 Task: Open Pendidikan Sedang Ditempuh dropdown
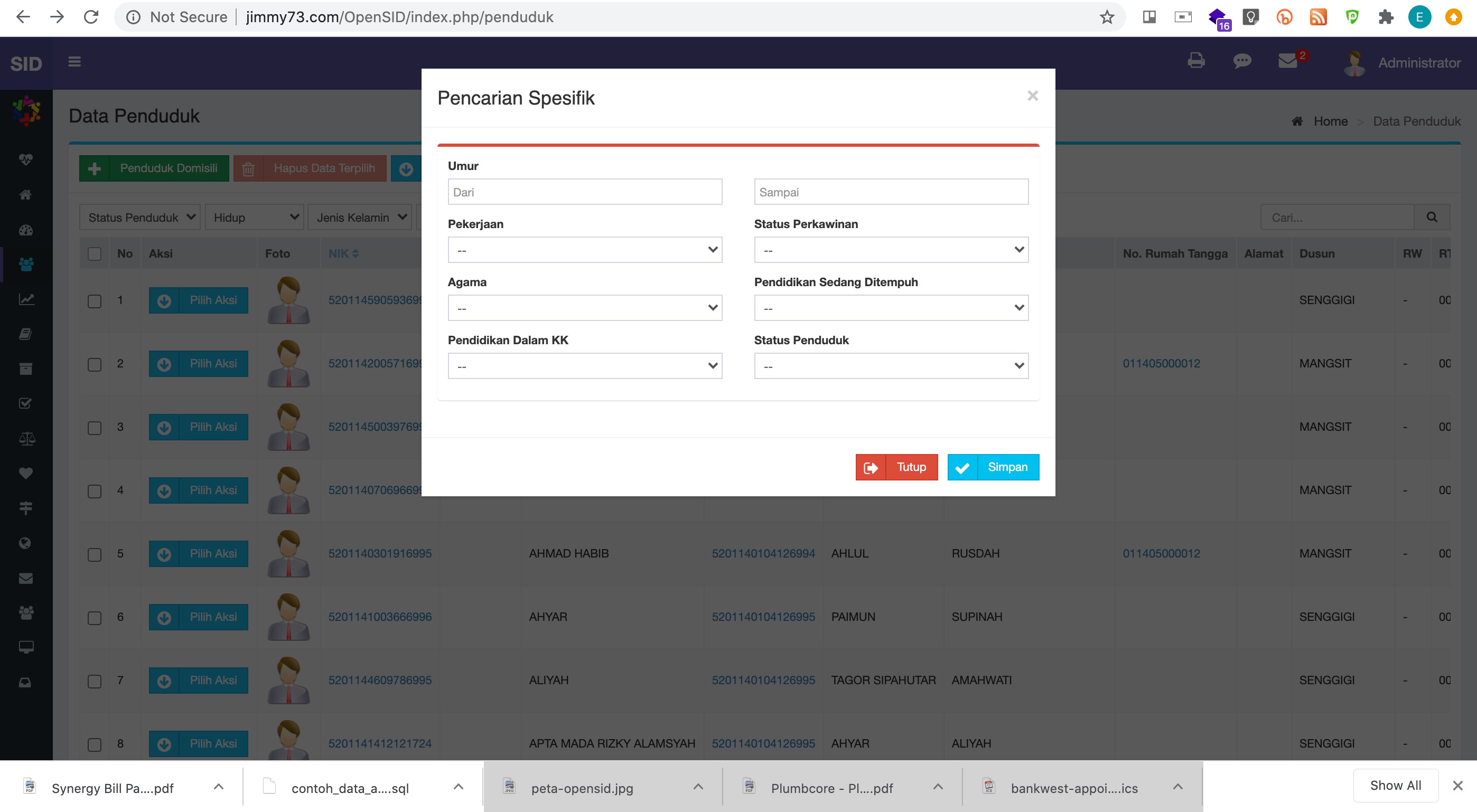[891, 308]
